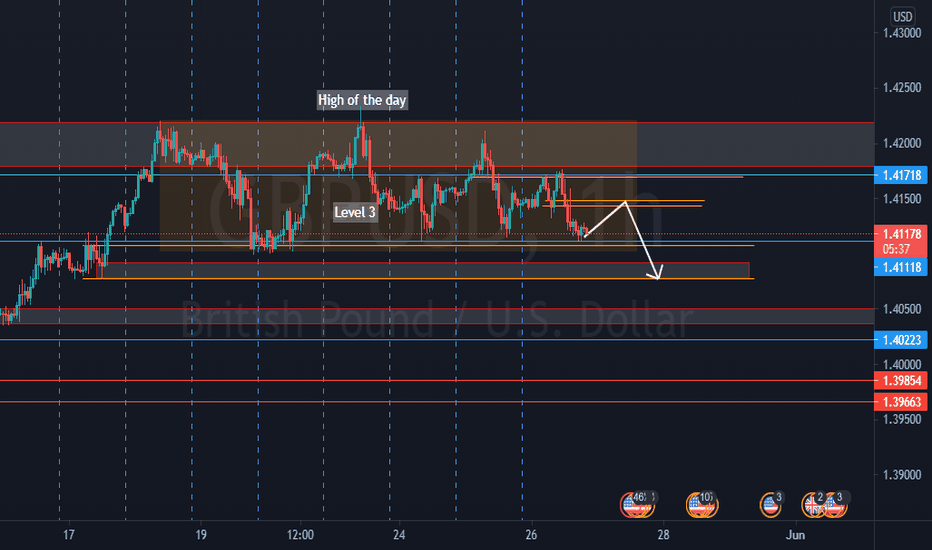Click the 1.43000 price axis tick
Viewport: 932px width, 550px height.
(902, 33)
